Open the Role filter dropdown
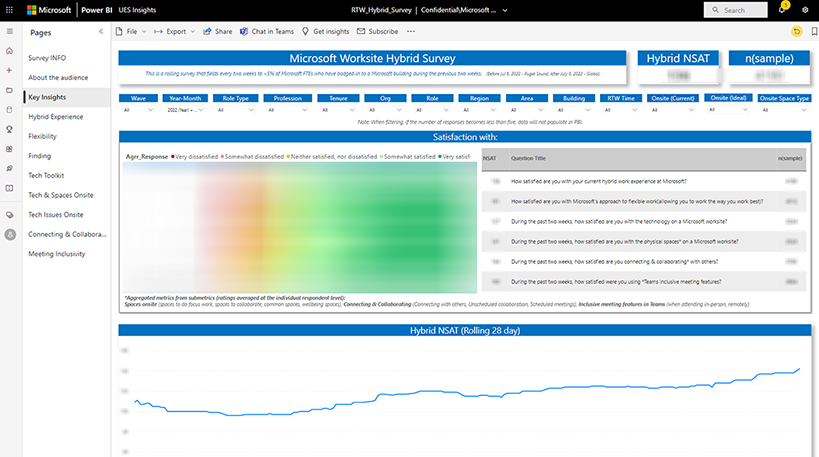Screen dimensions: 819x457 click(432, 110)
